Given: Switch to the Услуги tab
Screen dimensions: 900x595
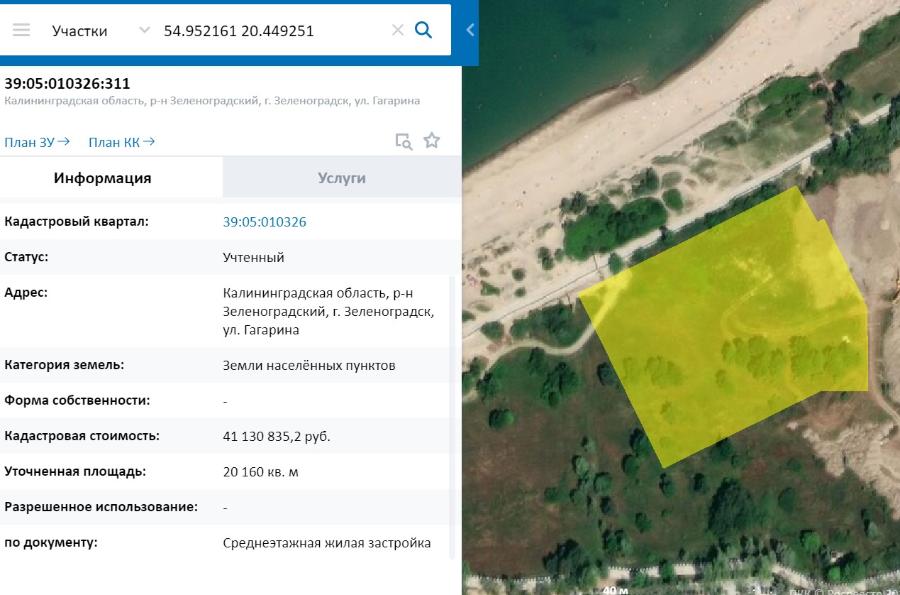Looking at the screenshot, I should tap(342, 178).
